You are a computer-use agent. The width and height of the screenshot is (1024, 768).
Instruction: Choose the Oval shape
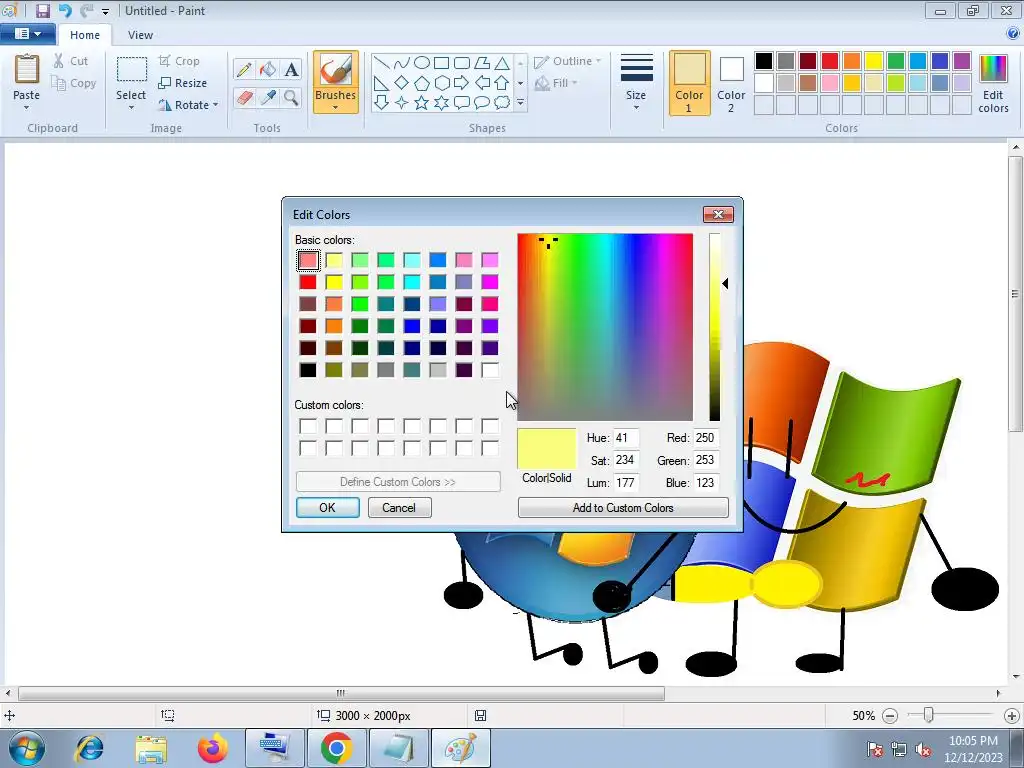coord(422,63)
